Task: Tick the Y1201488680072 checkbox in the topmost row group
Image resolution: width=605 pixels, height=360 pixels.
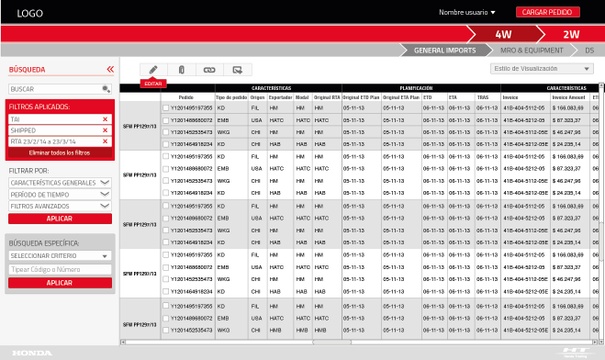Action: (166, 120)
